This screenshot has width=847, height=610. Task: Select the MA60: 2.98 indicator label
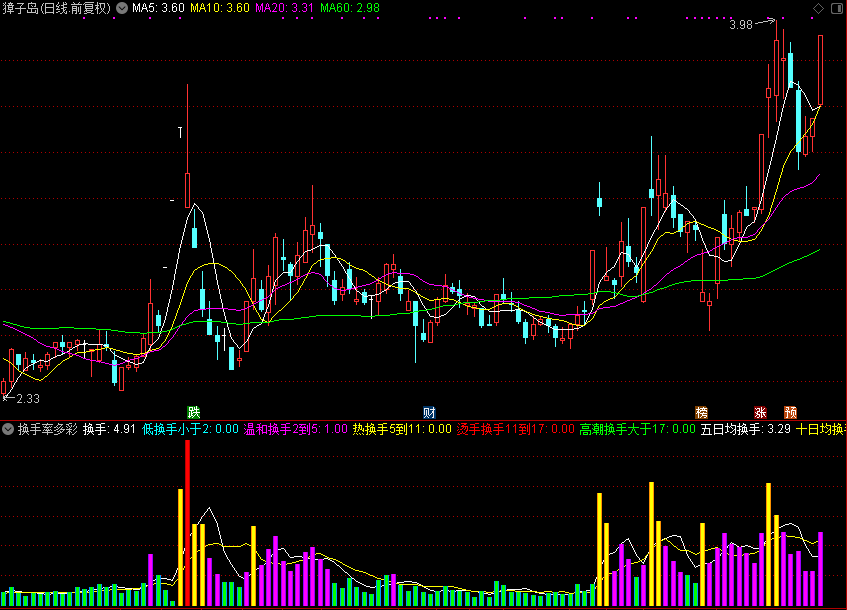[x=349, y=8]
